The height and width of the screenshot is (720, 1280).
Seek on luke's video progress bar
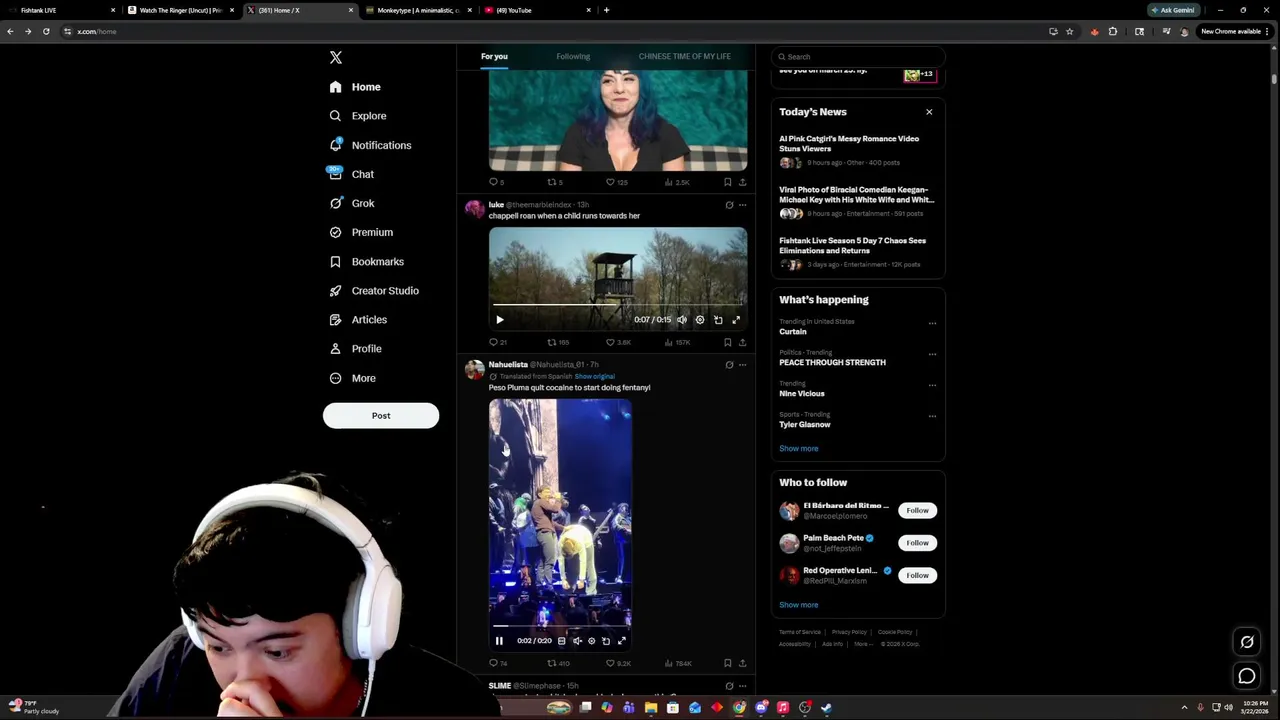pyautogui.click(x=618, y=304)
